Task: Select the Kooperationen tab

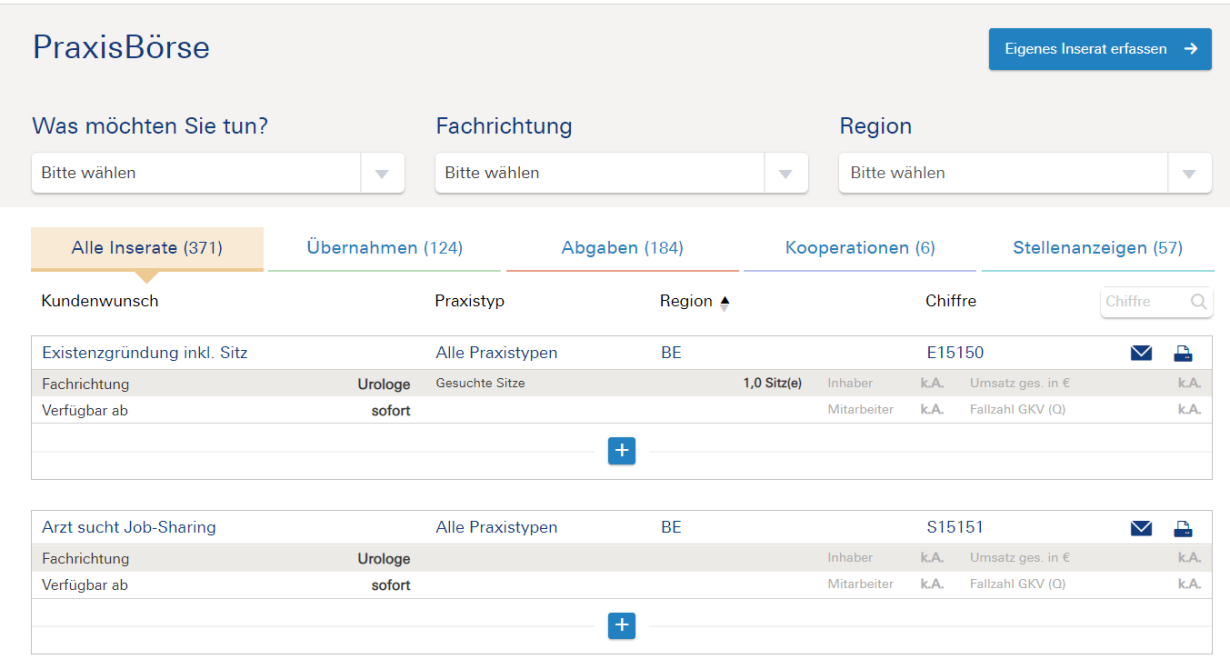Action: pyautogui.click(x=860, y=248)
